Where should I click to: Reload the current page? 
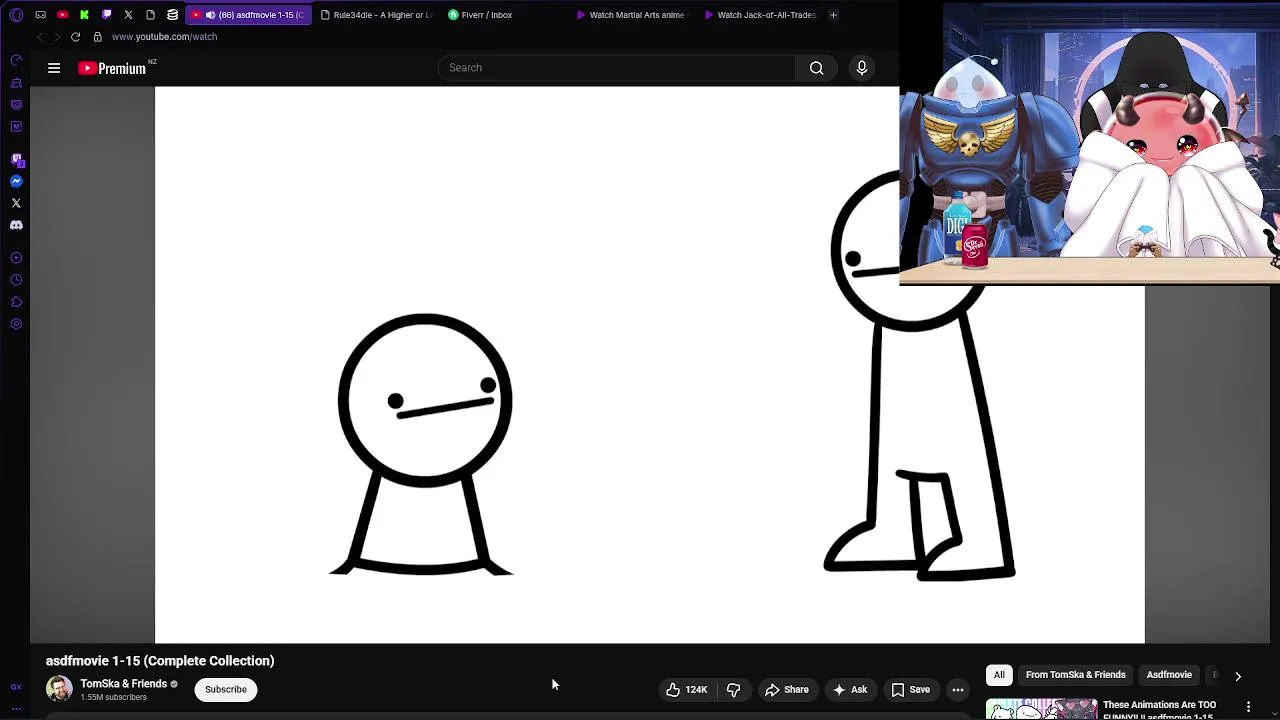coord(75,37)
